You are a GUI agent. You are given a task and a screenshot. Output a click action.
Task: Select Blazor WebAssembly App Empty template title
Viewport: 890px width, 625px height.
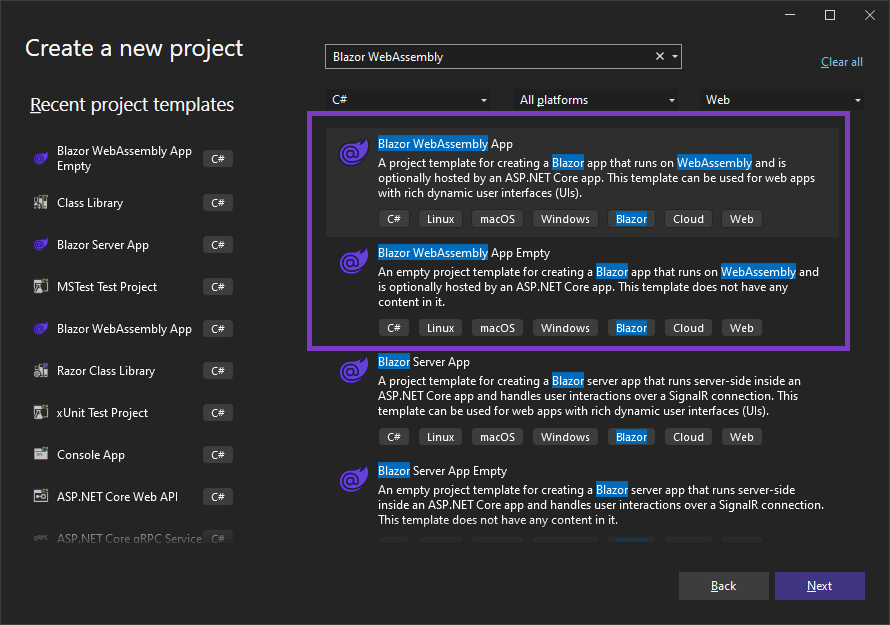[x=464, y=253]
